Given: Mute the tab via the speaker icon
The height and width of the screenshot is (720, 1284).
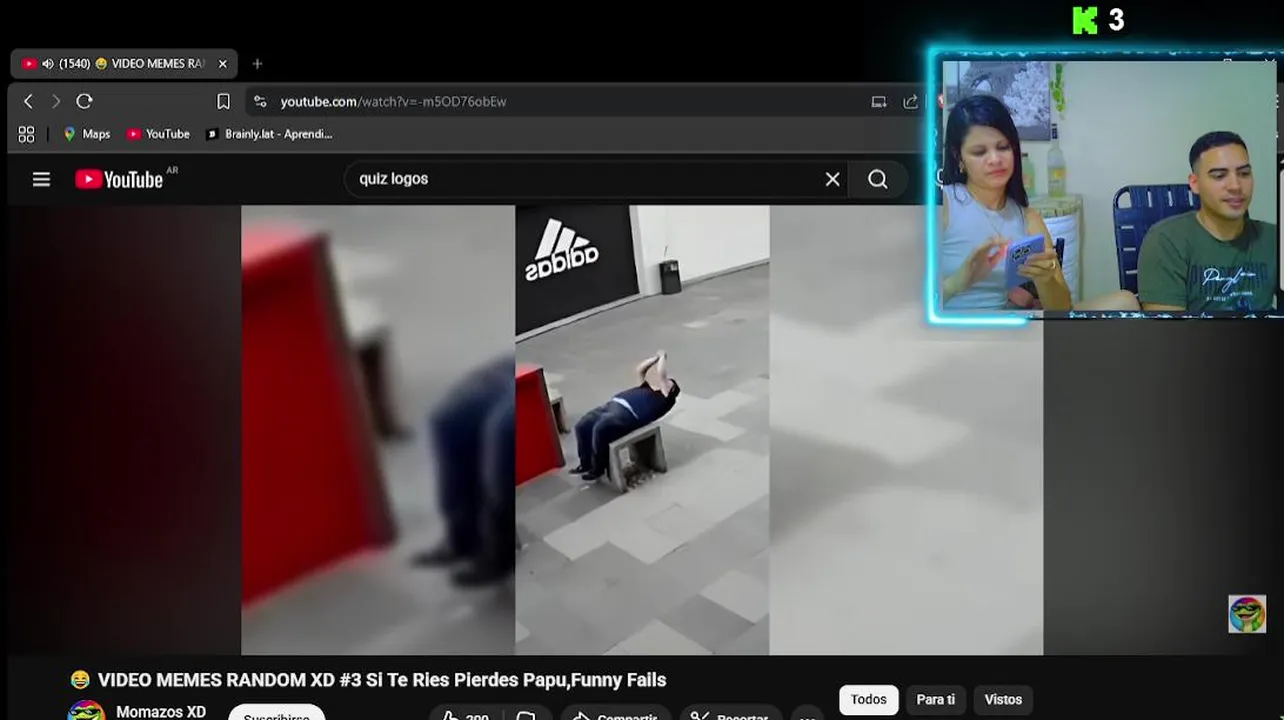Looking at the screenshot, I should (x=47, y=63).
